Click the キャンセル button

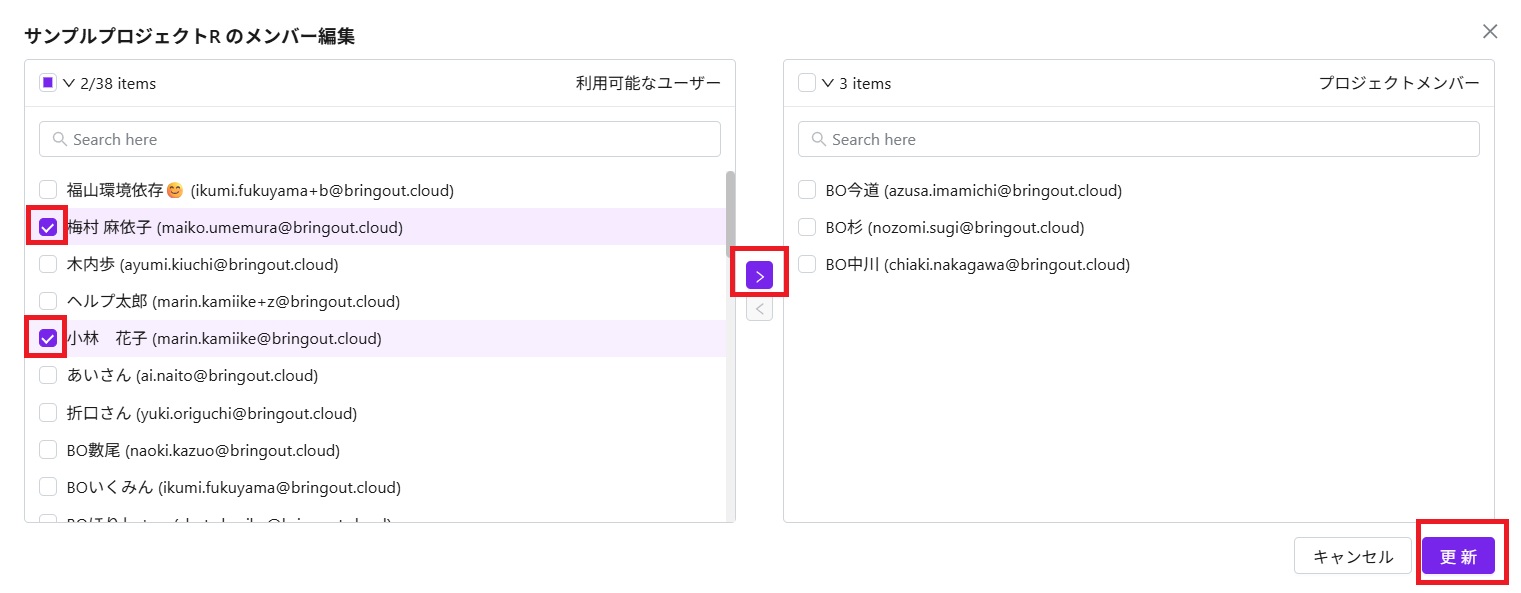coord(1353,556)
